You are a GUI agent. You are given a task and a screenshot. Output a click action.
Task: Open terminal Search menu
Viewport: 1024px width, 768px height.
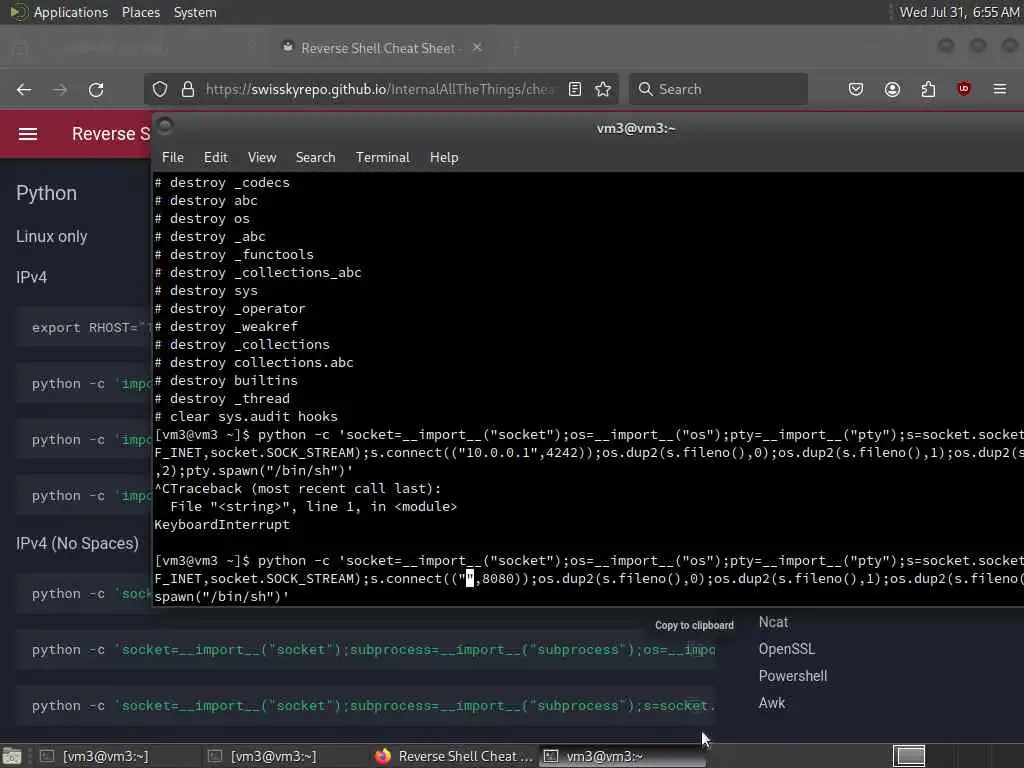click(315, 157)
